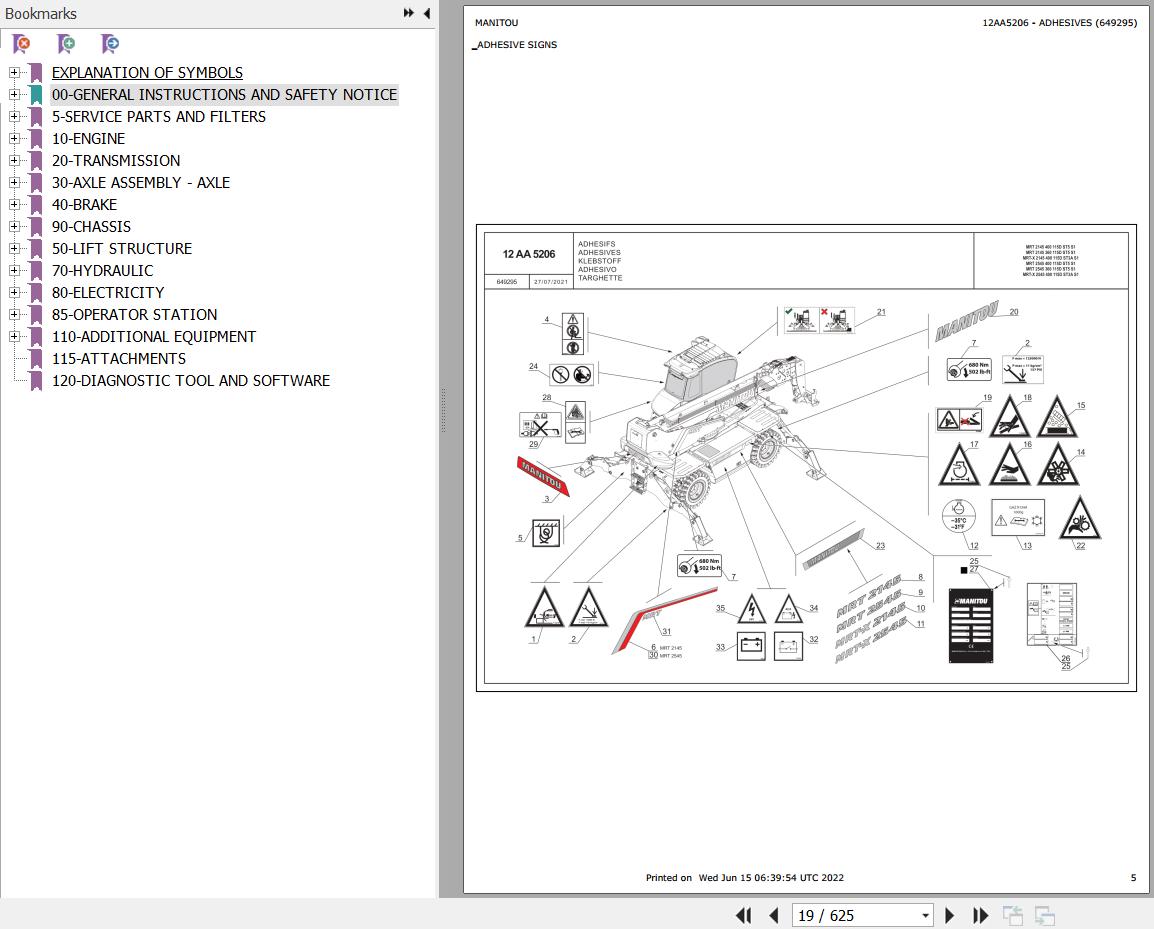This screenshot has height=929, width=1154.
Task: Collapse the bookmarks panel with left arrow
Action: point(427,13)
